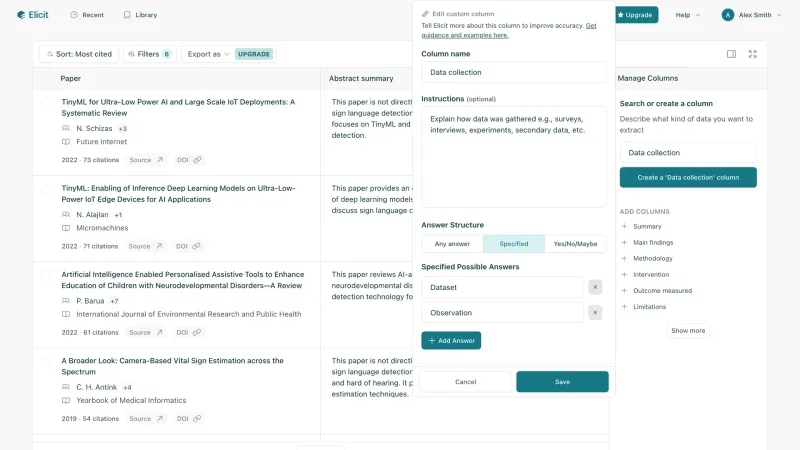This screenshot has width=800, height=450.
Task: Toggle the side panel layout icon
Action: click(x=731, y=54)
